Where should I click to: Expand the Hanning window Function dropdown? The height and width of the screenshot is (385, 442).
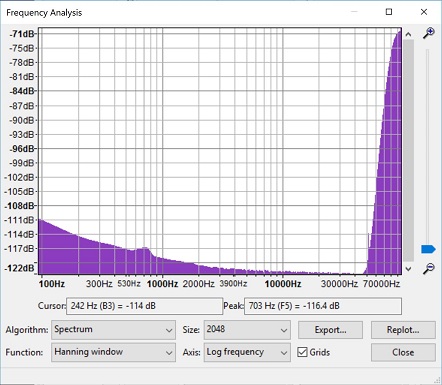(113, 352)
